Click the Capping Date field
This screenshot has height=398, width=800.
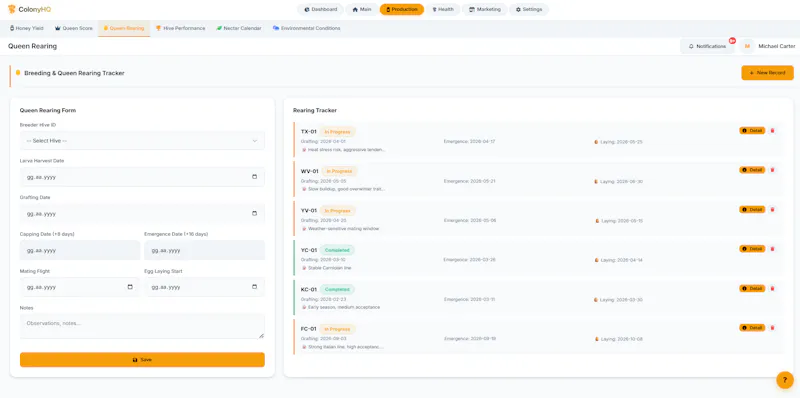pos(80,251)
